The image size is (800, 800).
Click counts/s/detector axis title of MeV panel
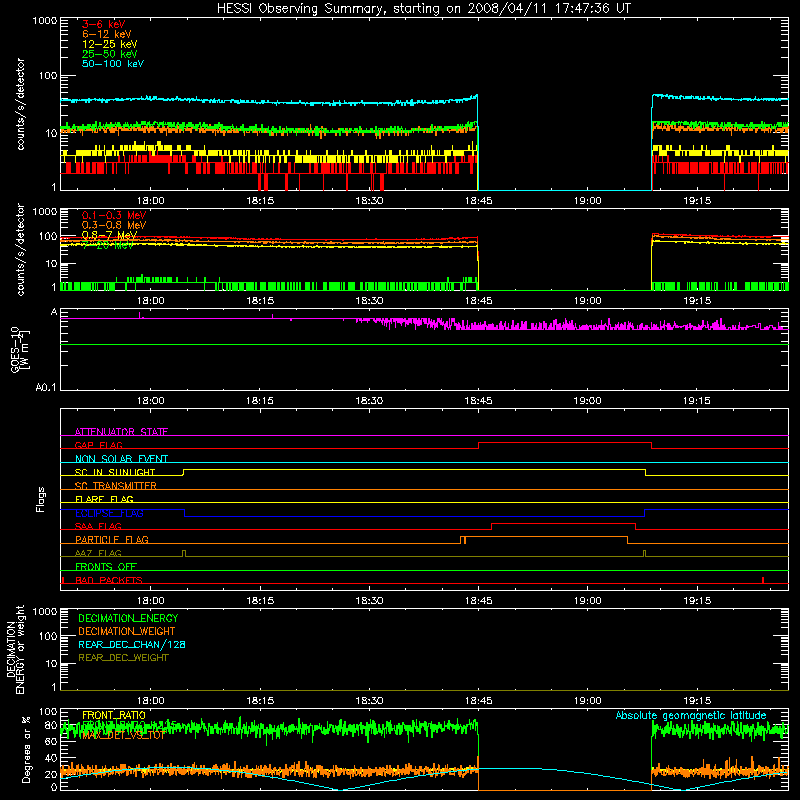coord(20,249)
